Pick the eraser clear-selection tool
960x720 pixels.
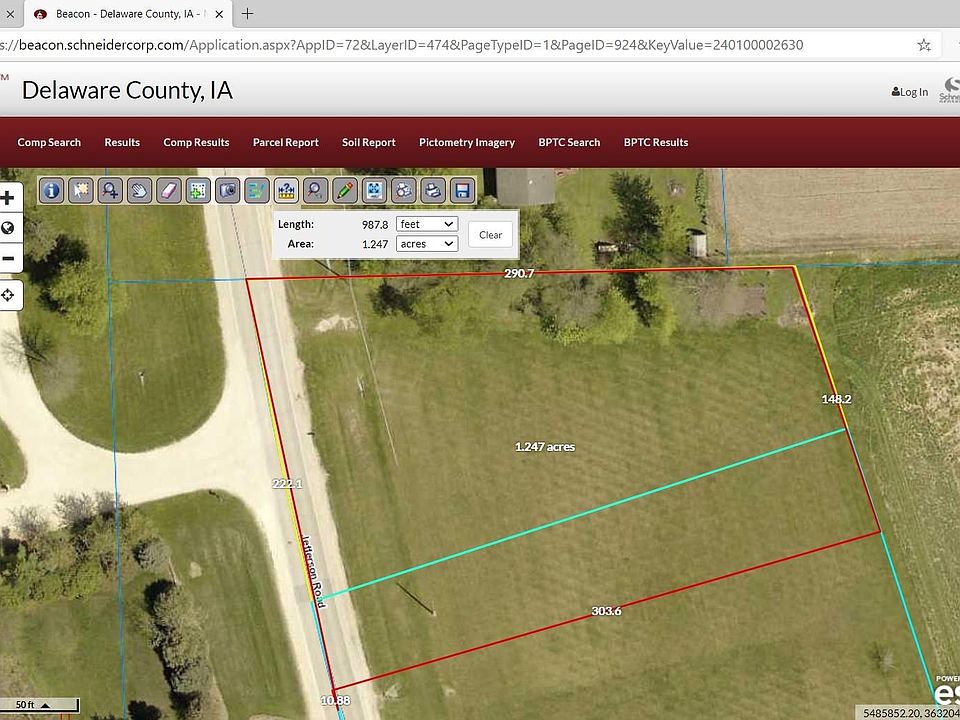click(169, 190)
